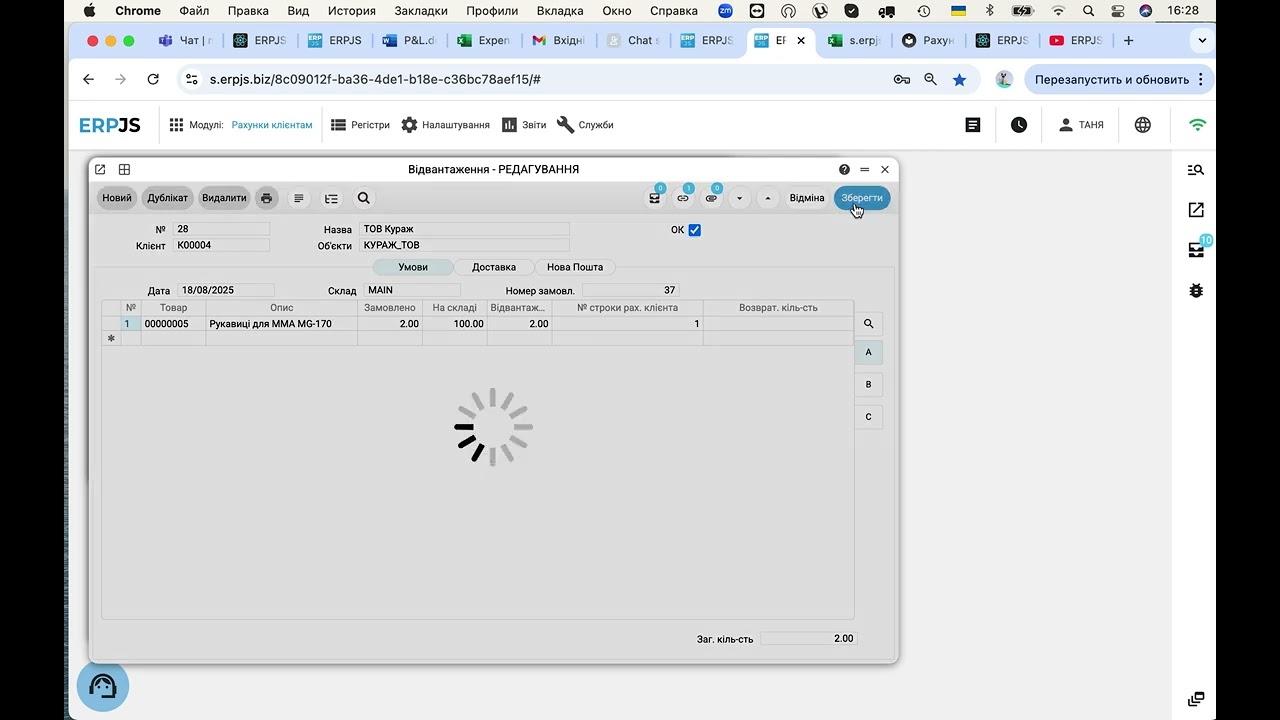Image resolution: width=1280 pixels, height=720 pixels.
Task: Open the list search icon in right sidebar
Action: [x=1196, y=170]
